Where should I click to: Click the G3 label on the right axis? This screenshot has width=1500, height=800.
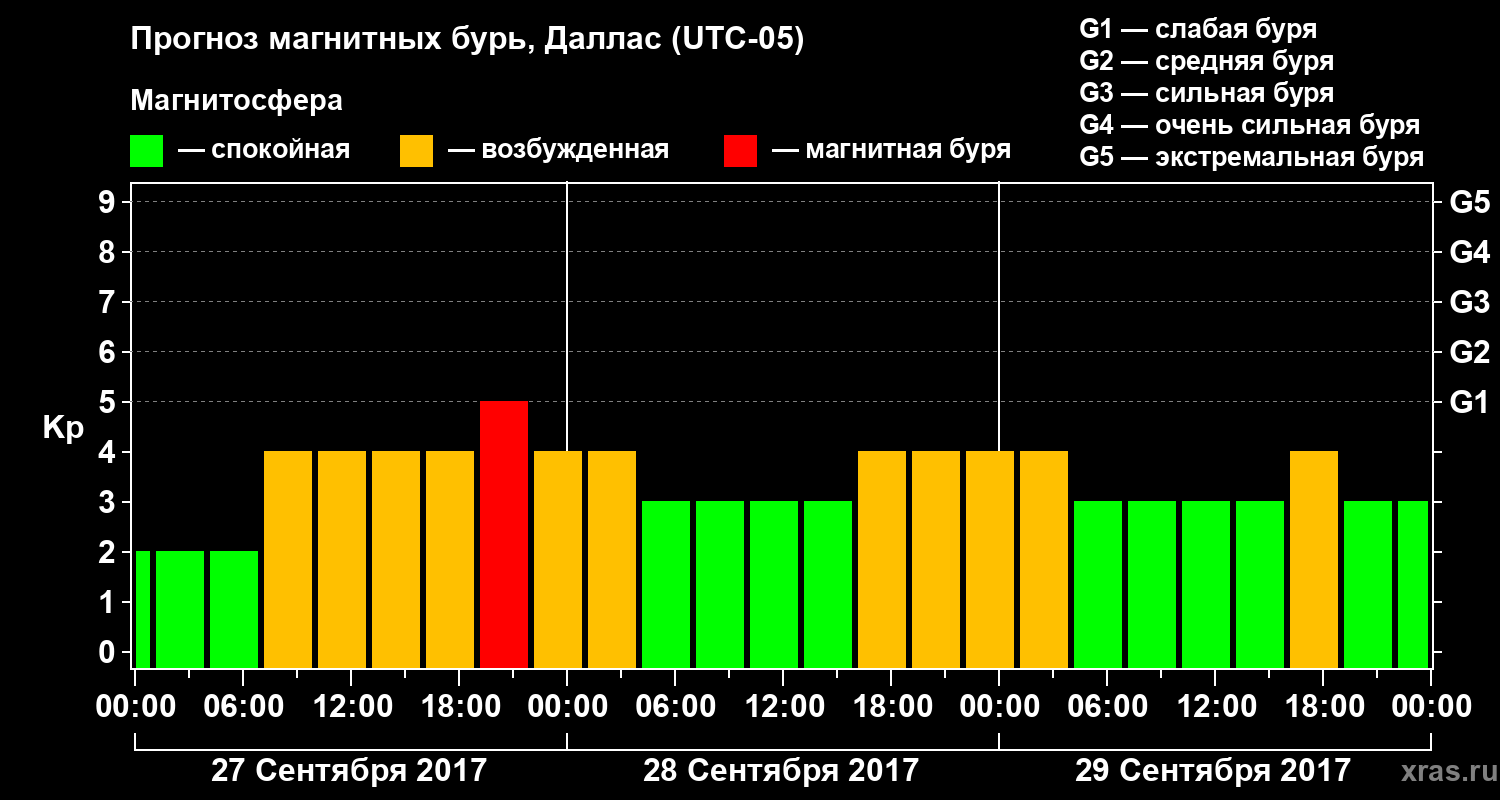1470,302
